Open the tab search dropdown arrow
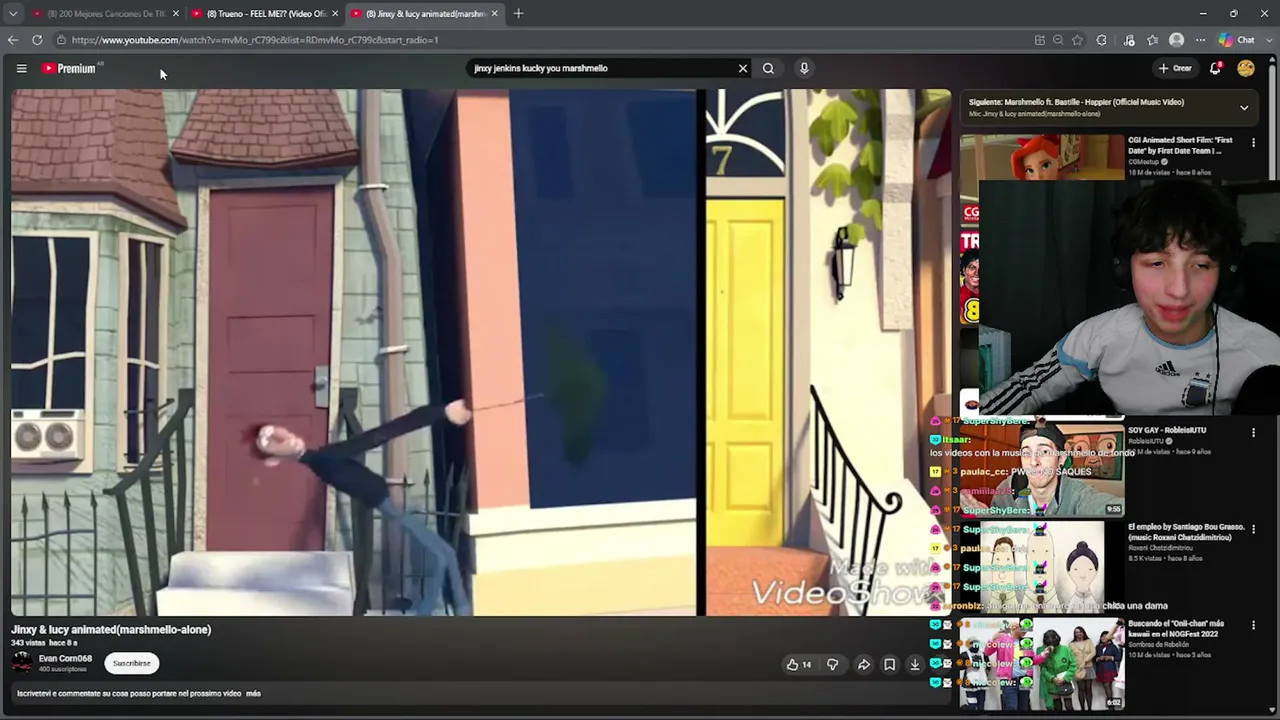This screenshot has height=720, width=1280. [x=13, y=14]
